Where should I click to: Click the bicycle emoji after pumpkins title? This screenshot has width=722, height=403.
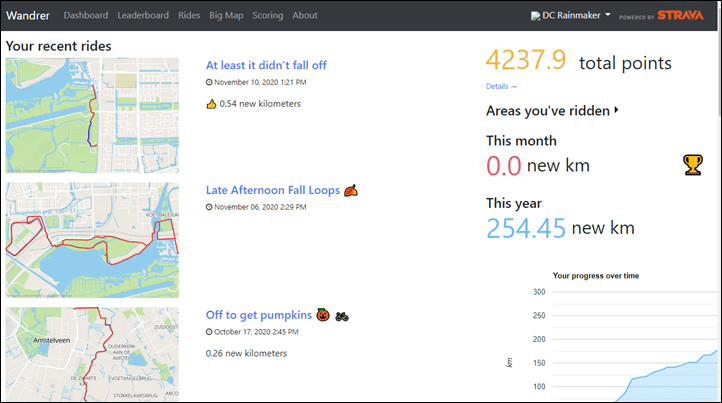tap(342, 316)
